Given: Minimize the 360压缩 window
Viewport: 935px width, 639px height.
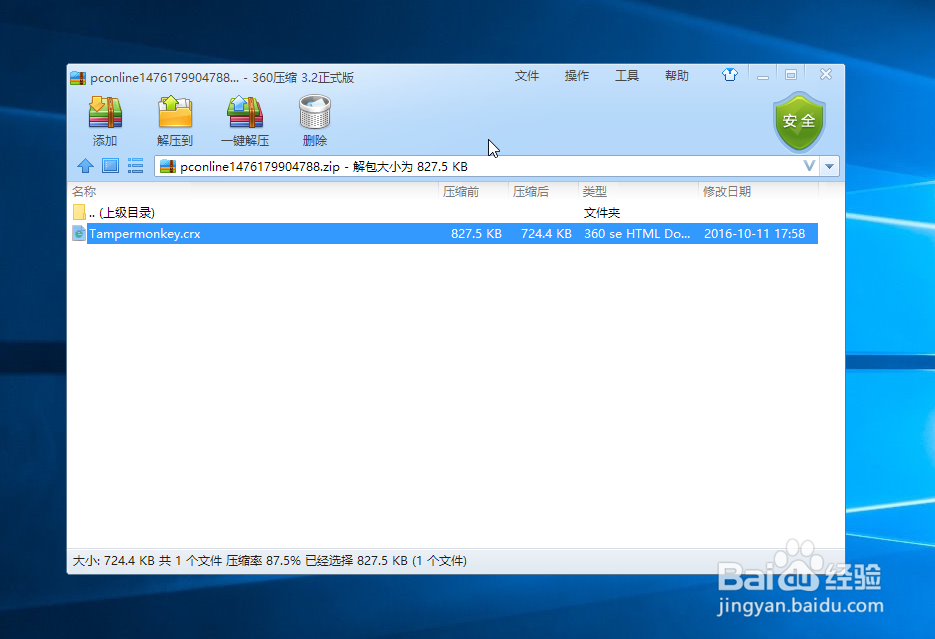Looking at the screenshot, I should pyautogui.click(x=763, y=75).
